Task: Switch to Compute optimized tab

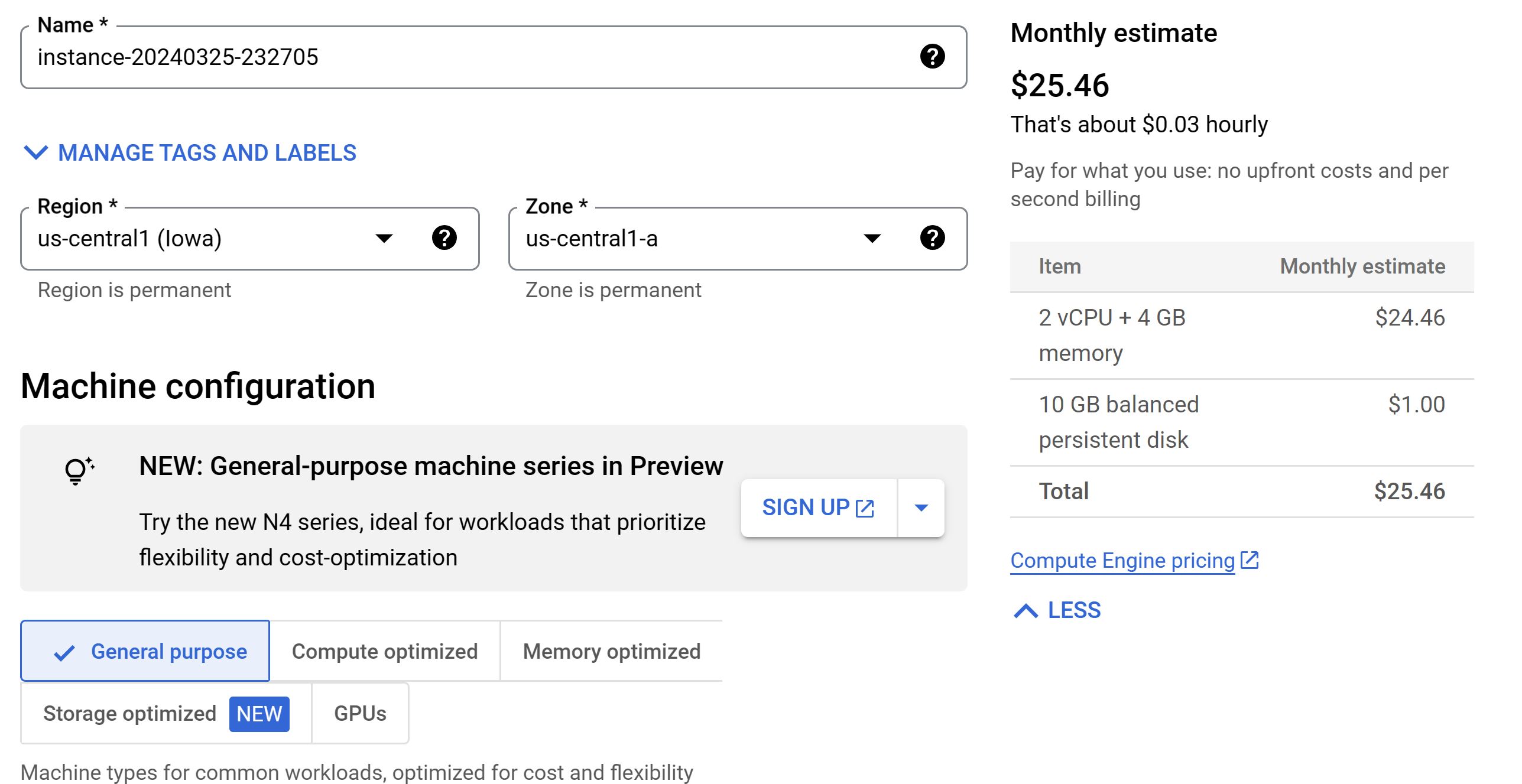Action: click(x=385, y=651)
